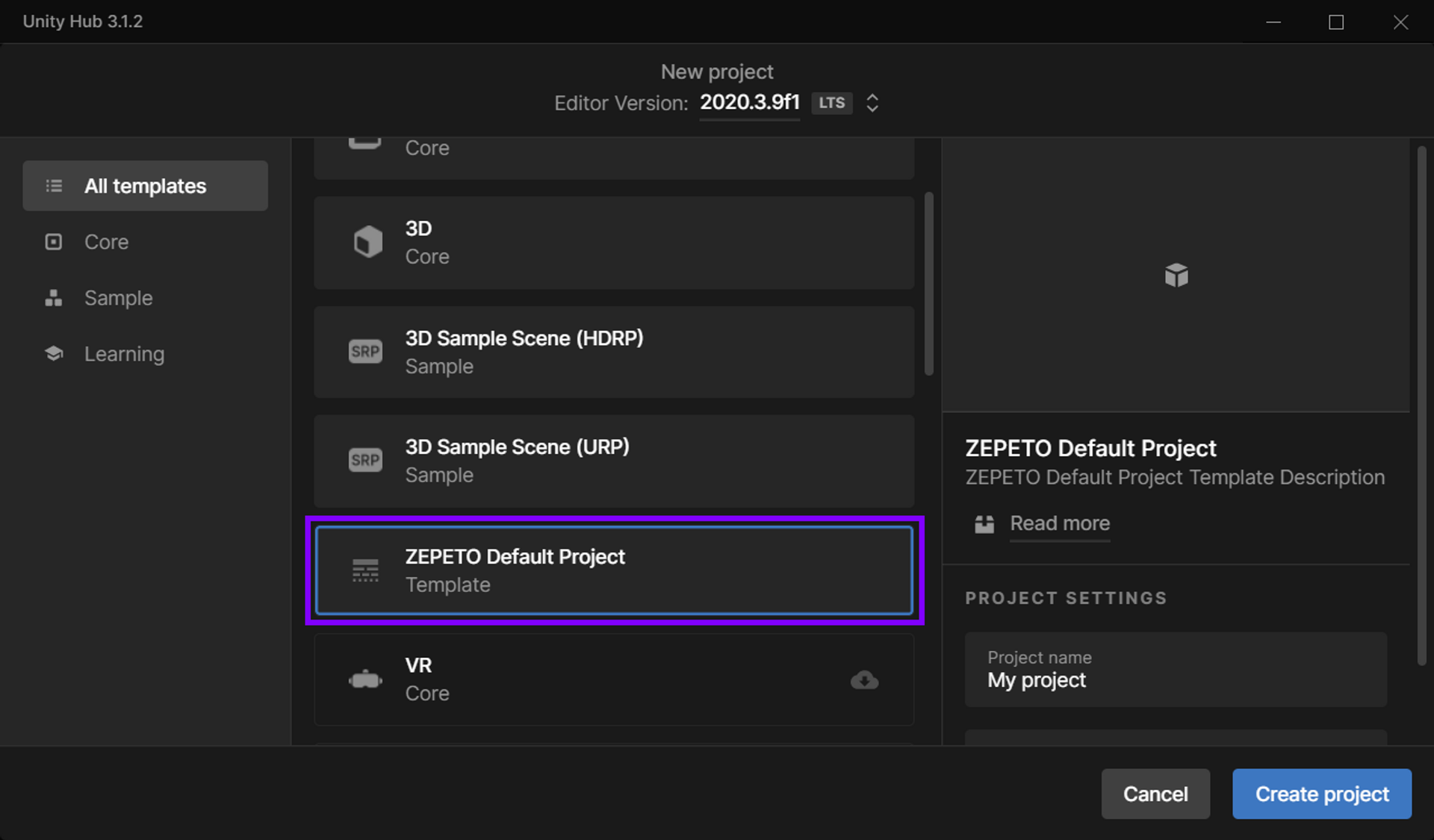Click the 2020.3.9f1 editor version text

click(749, 102)
